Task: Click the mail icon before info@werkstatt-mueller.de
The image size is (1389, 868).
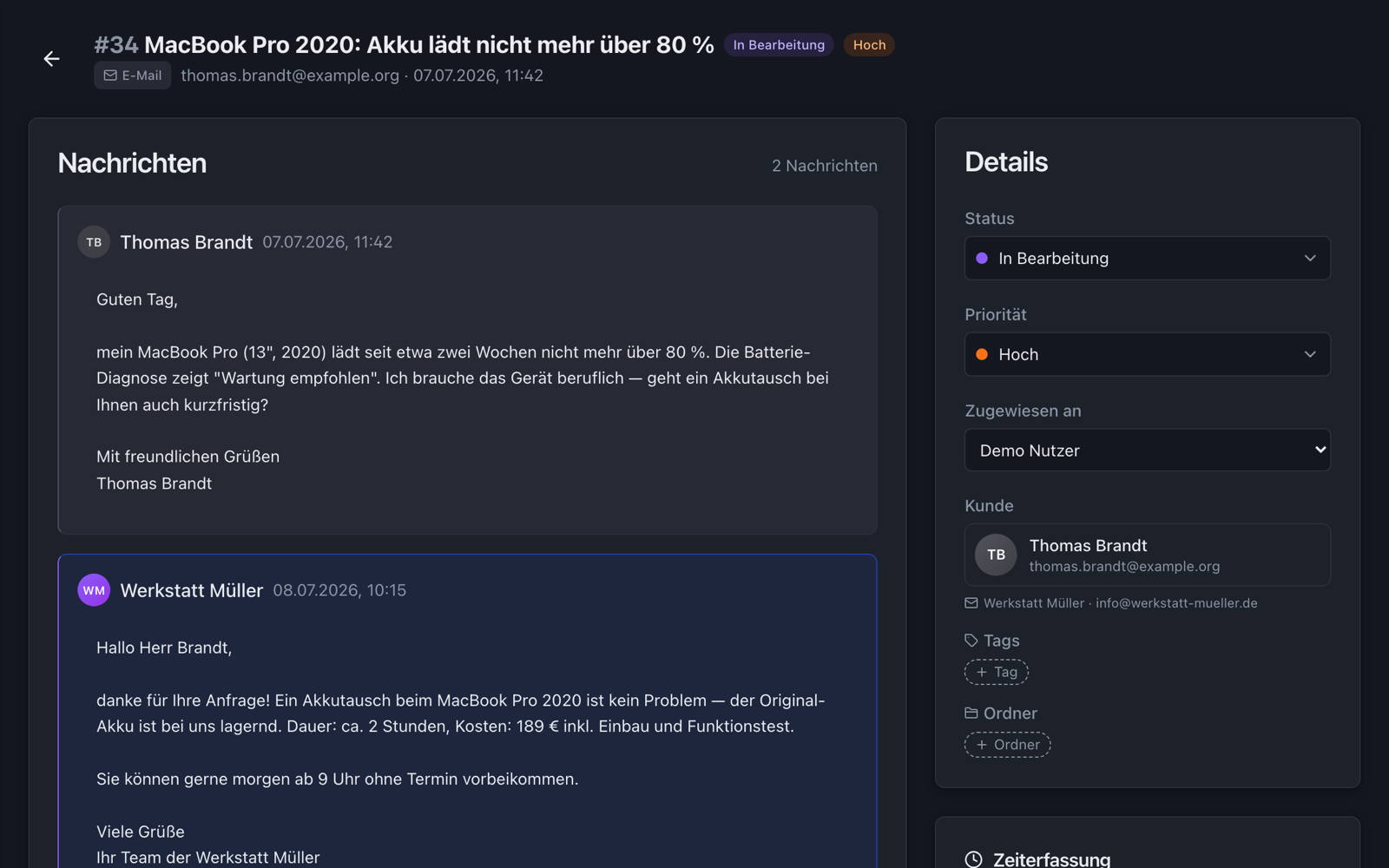Action: (x=971, y=603)
